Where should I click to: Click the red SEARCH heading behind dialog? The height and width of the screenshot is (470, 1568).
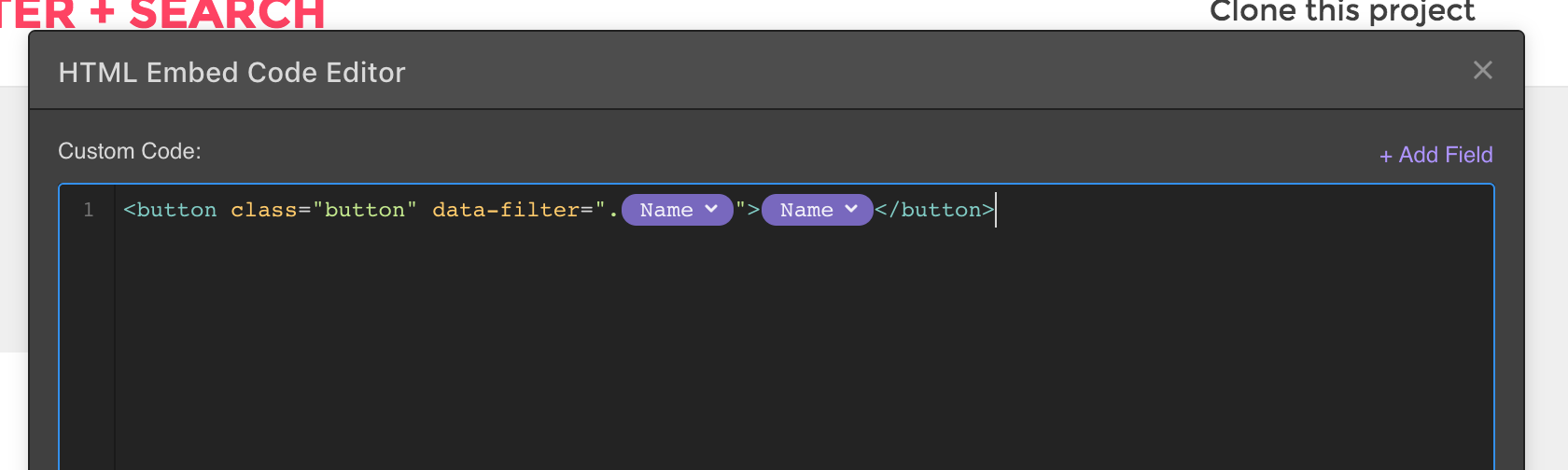(x=227, y=13)
